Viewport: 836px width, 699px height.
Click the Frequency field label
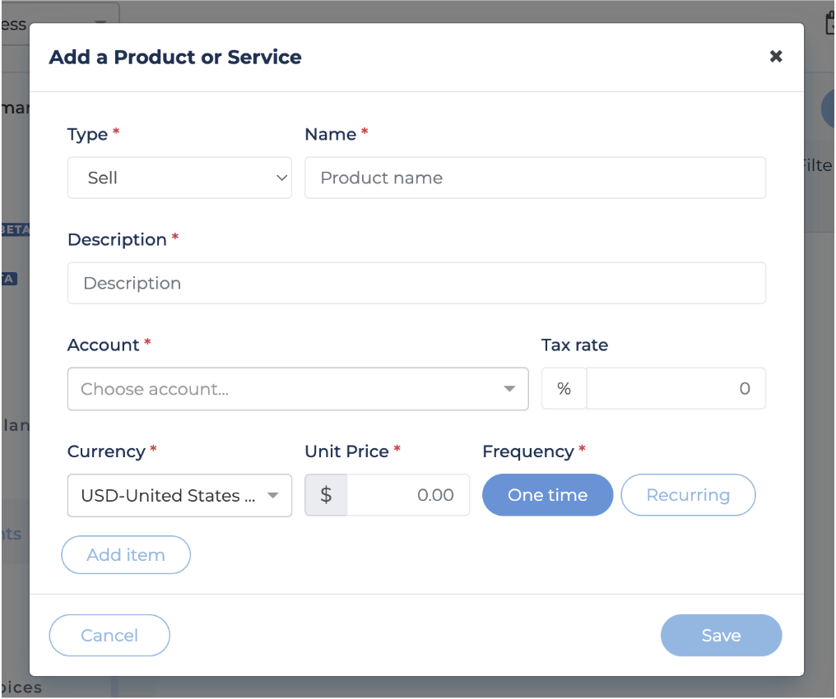pyautogui.click(x=527, y=451)
